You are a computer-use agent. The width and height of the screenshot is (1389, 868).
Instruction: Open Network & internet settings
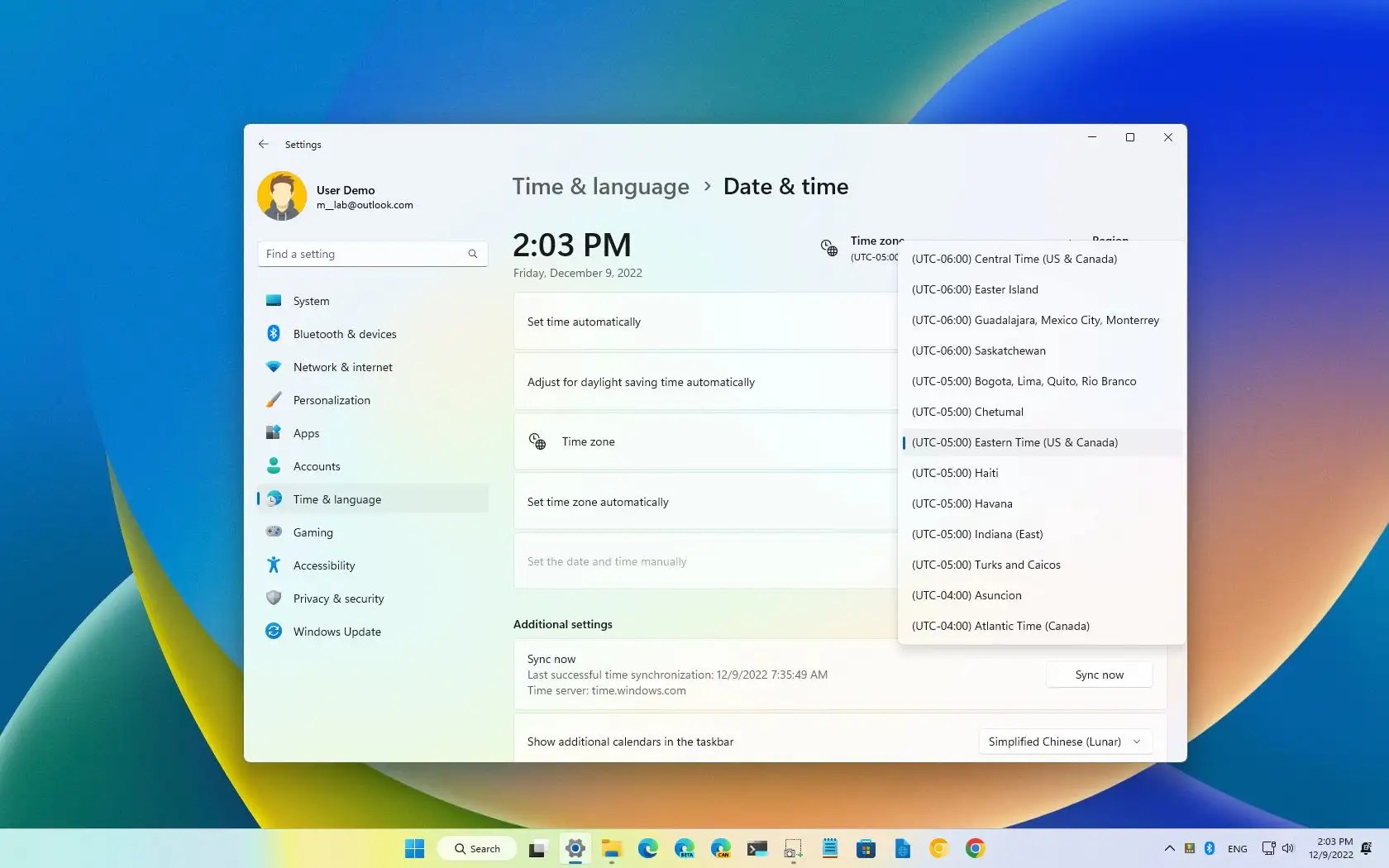[x=342, y=367]
